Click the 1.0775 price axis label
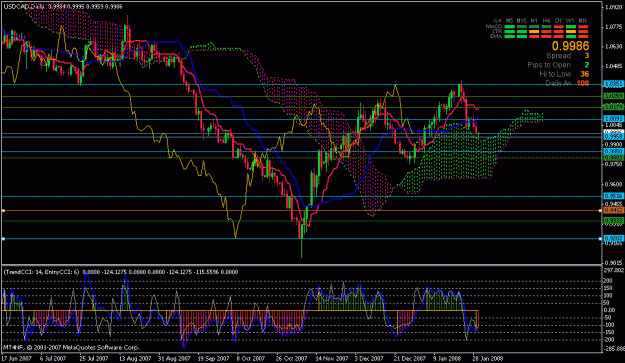625x363 pixels. (x=614, y=27)
